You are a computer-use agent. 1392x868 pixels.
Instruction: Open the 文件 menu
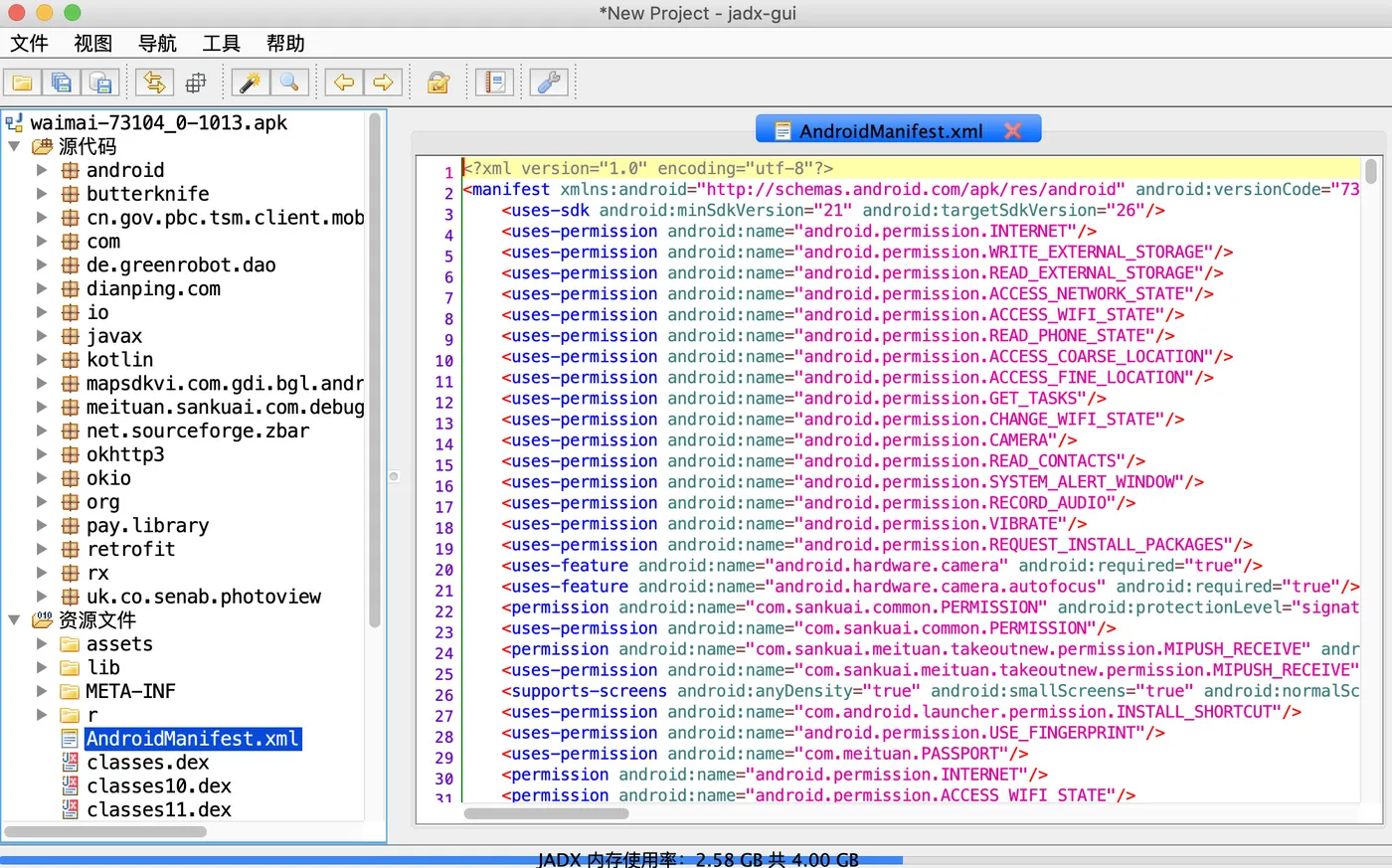[x=29, y=43]
